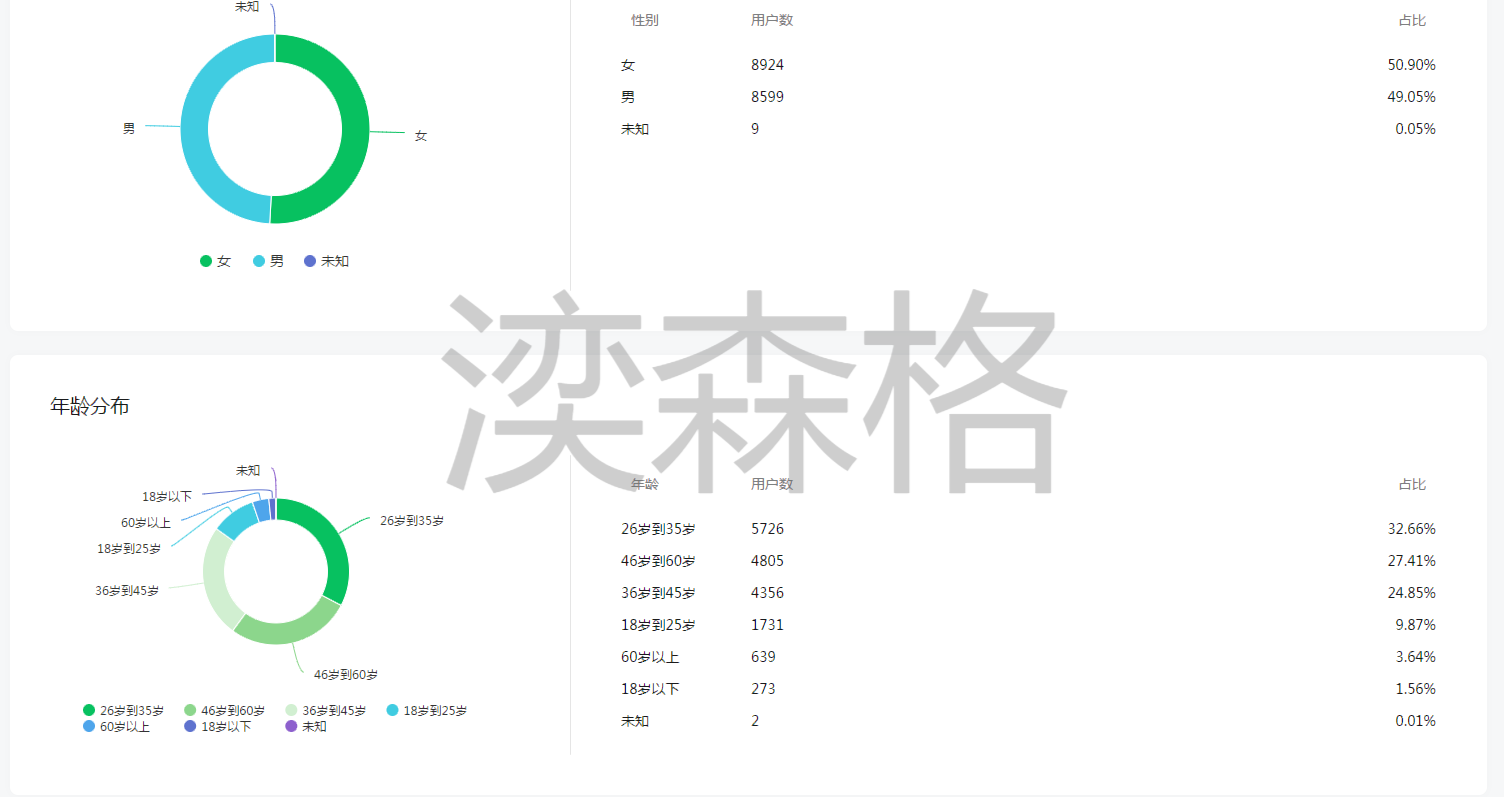Toggle 18岁以下 in the age chart legend
Image resolution: width=1504 pixels, height=797 pixels.
pos(217,727)
